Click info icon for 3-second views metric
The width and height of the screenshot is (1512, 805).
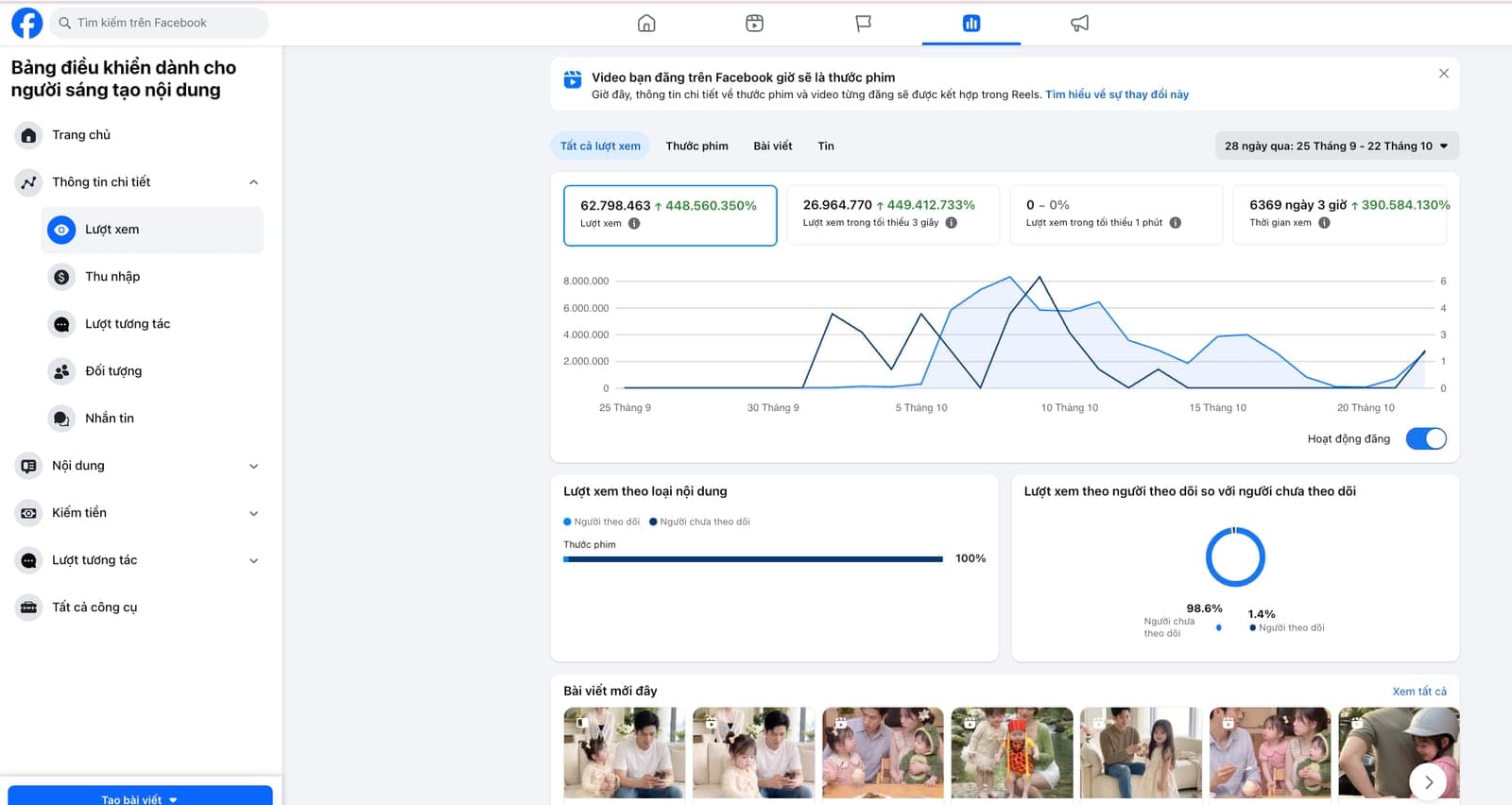(x=952, y=223)
